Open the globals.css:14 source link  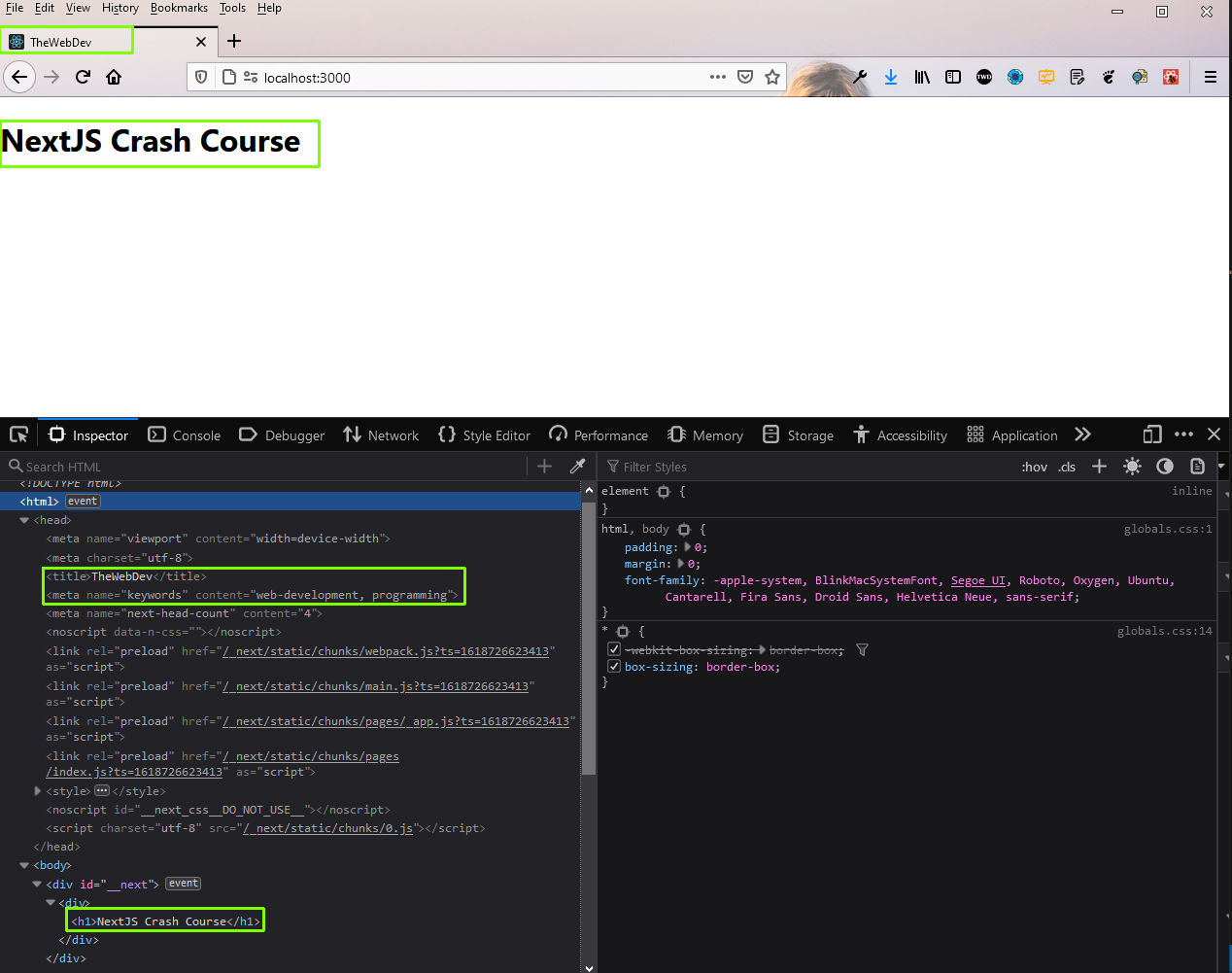pyautogui.click(x=1164, y=631)
